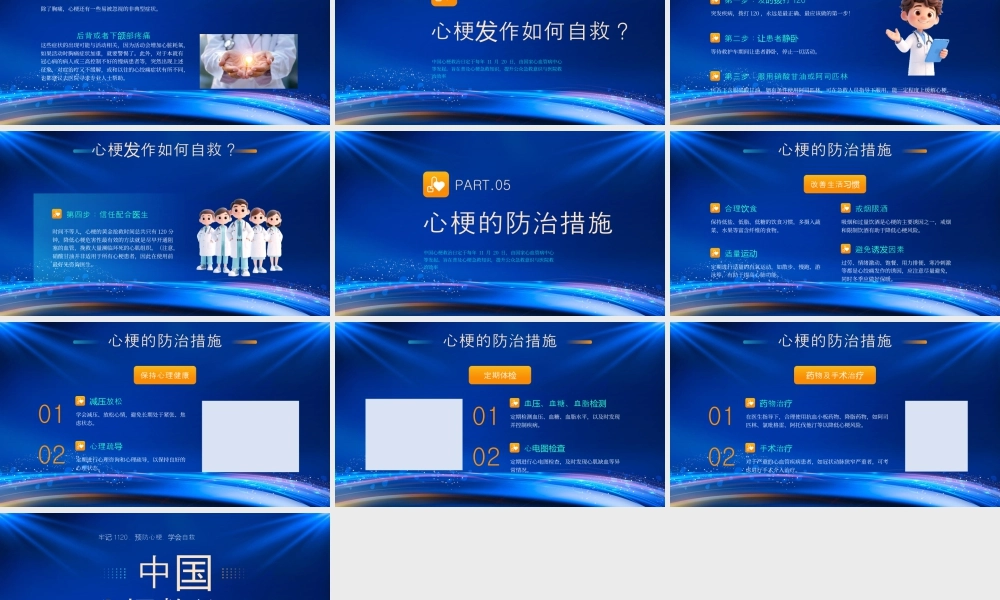Click the 戒烟限酒 heading text
The image size is (1000, 600).
(x=871, y=209)
